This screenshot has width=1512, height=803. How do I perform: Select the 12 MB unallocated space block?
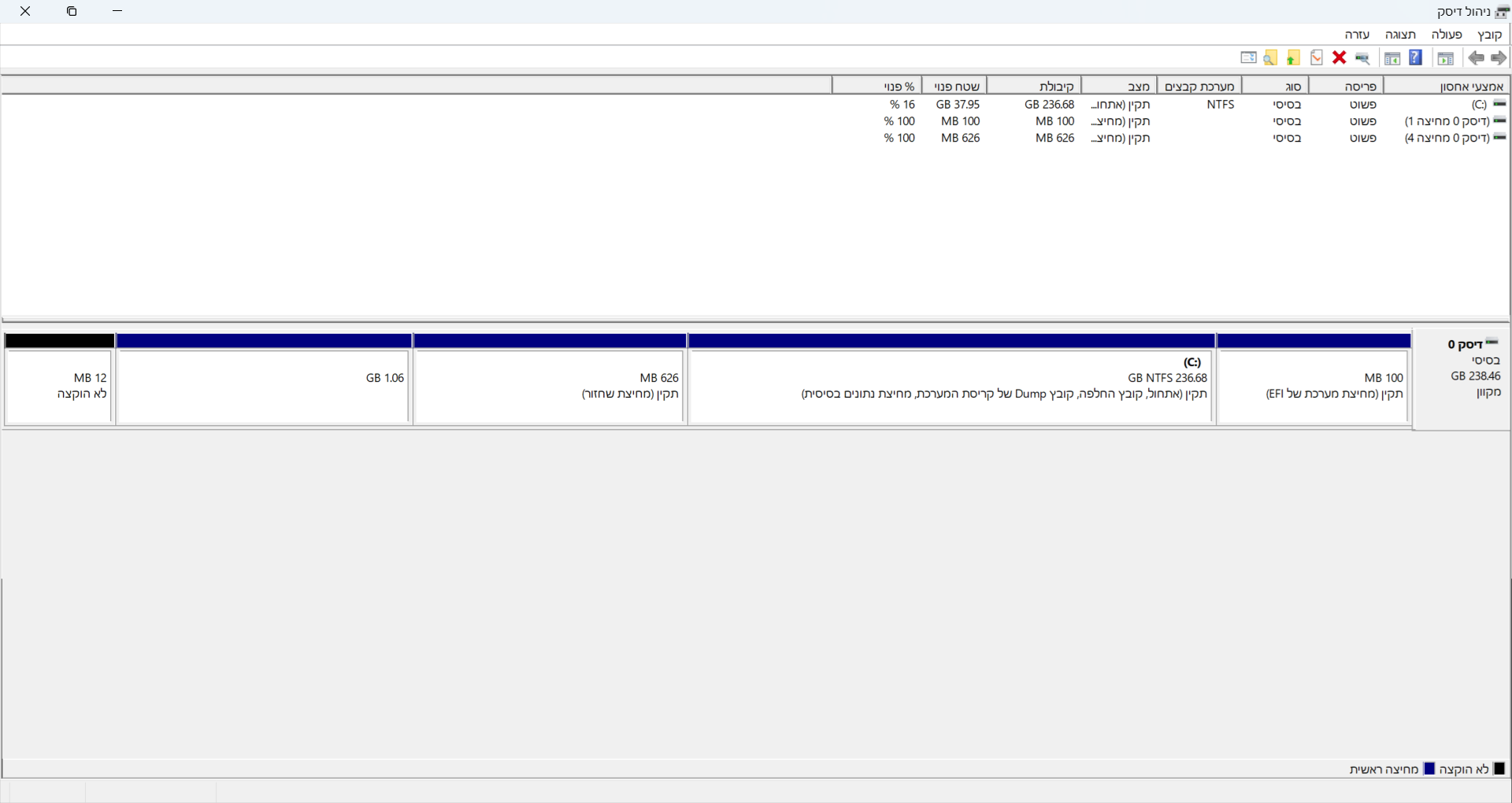coord(59,379)
